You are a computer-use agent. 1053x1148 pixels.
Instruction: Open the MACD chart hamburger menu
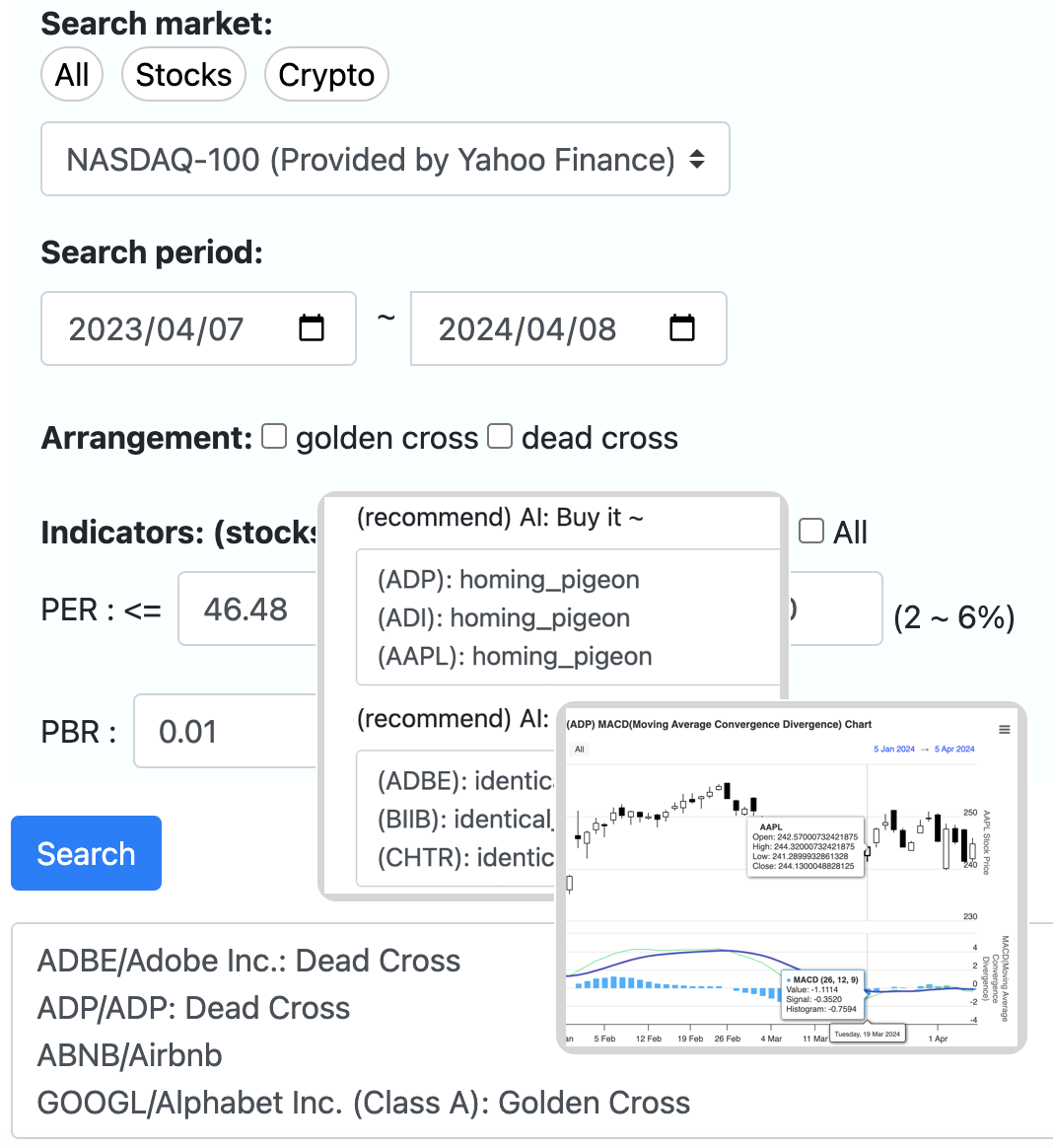coord(1004,729)
